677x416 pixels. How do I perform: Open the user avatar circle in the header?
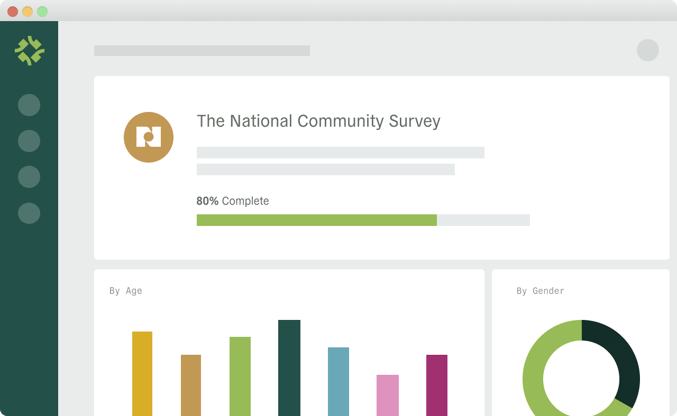point(648,50)
